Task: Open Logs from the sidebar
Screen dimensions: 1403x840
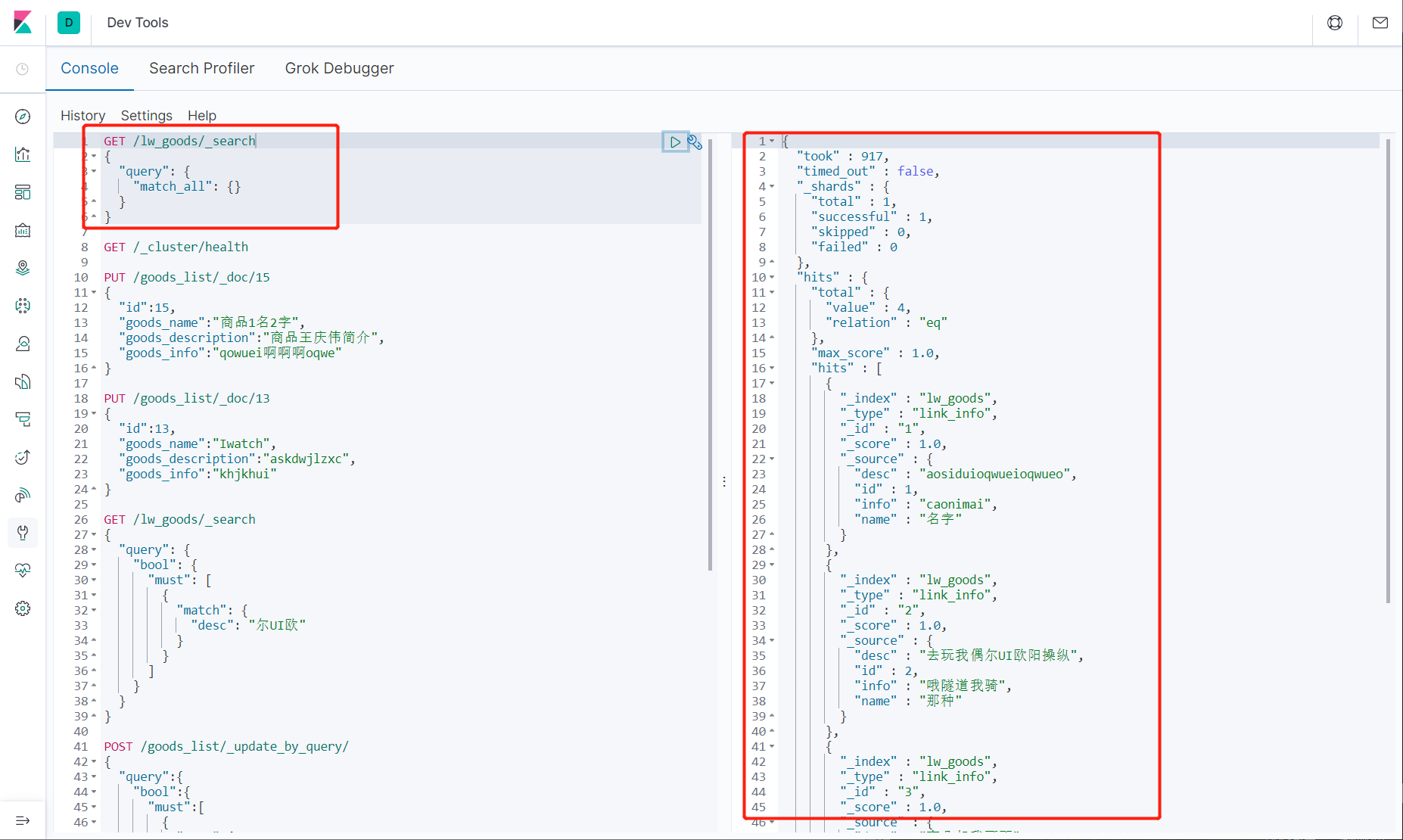Action: (x=23, y=381)
